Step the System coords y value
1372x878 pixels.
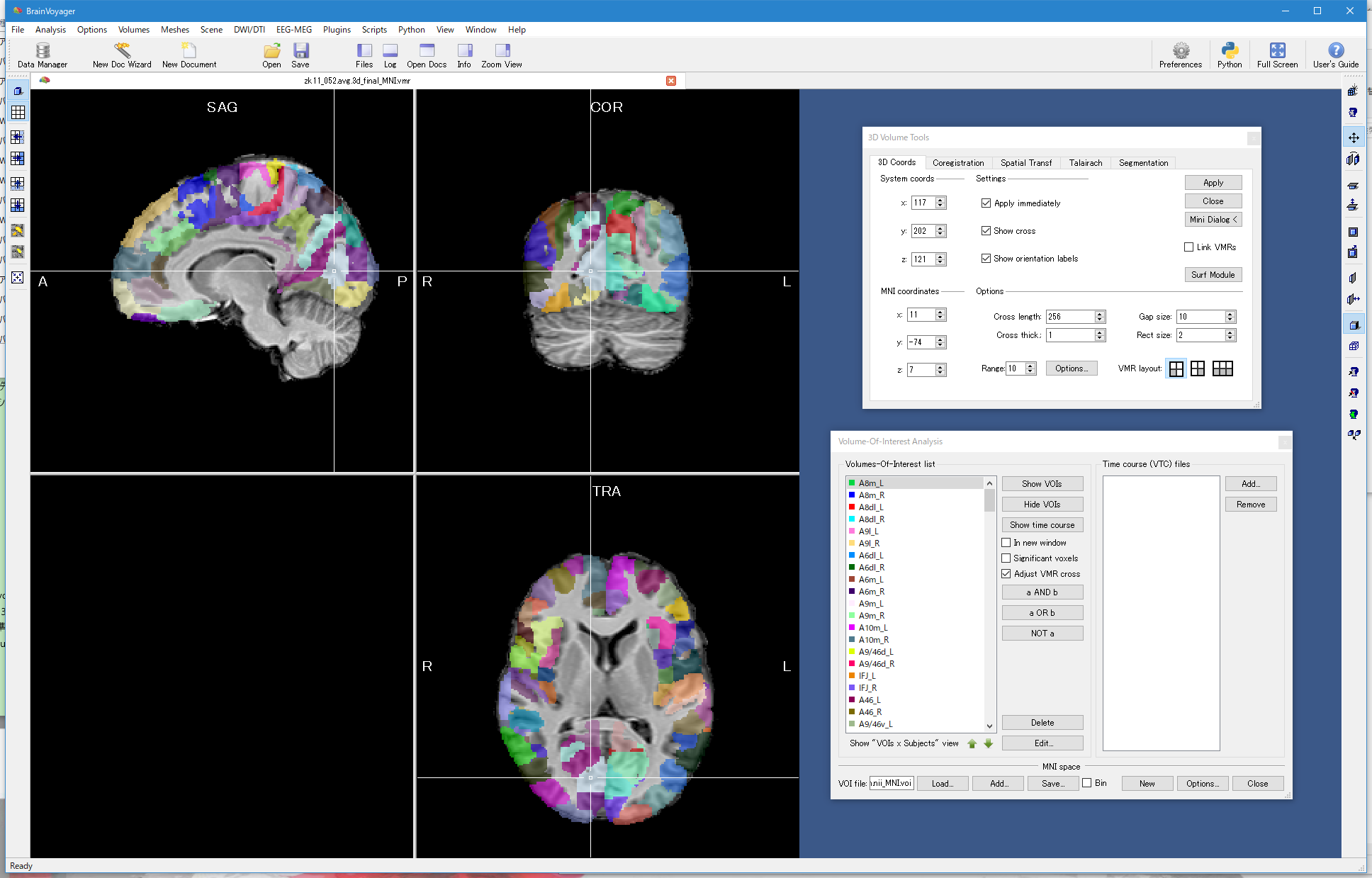940,231
